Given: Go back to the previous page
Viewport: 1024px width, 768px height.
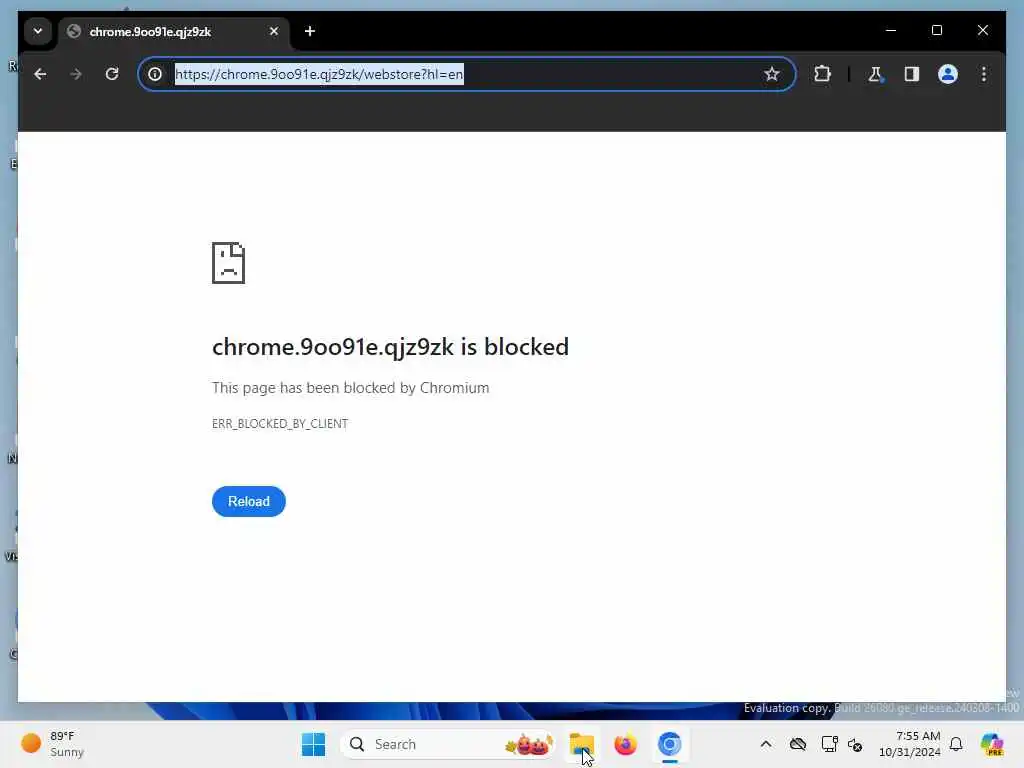Looking at the screenshot, I should click(40, 74).
